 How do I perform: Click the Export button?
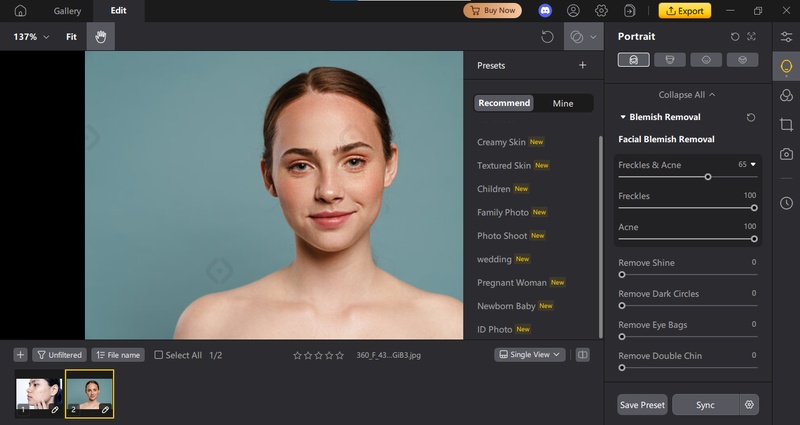coord(684,11)
